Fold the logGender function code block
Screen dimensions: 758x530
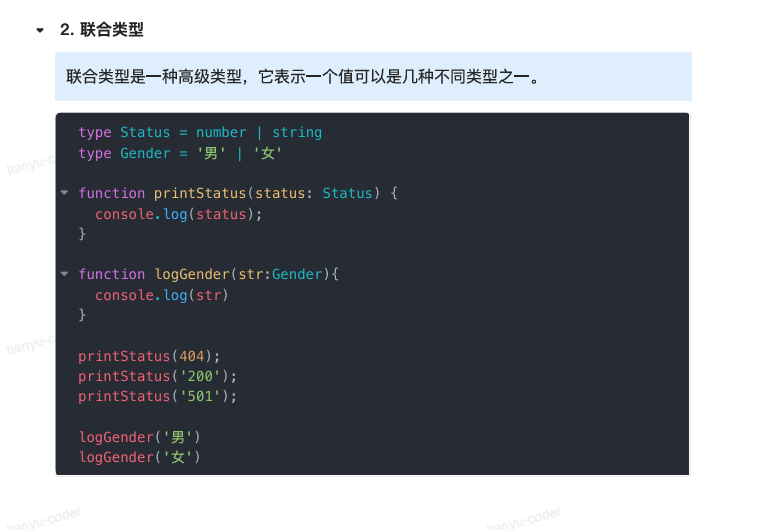point(64,274)
